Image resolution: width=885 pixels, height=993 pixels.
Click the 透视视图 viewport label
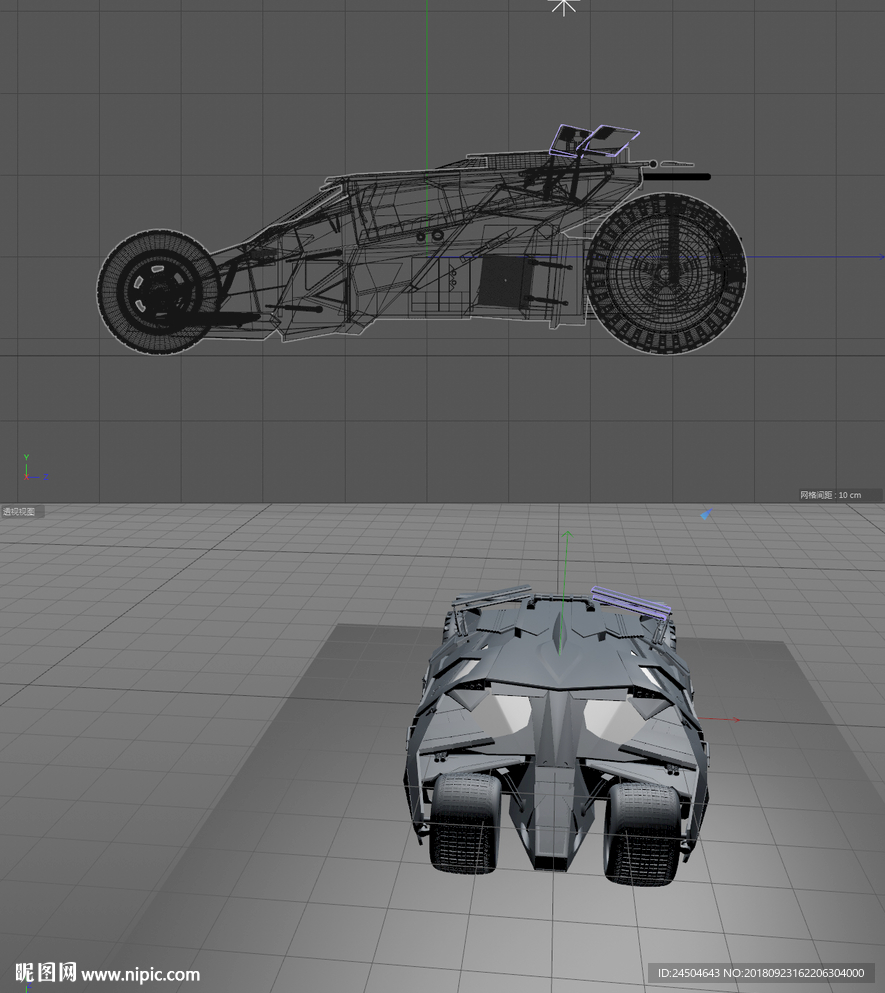[19, 512]
